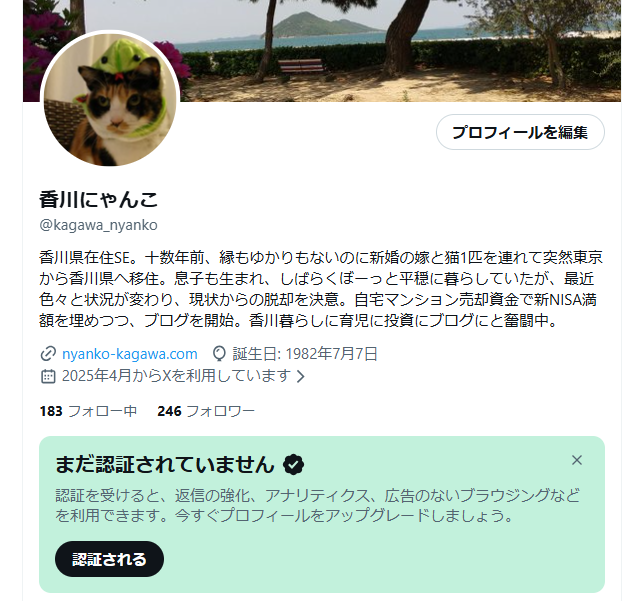Expand the chevron after join date
Image resolution: width=624 pixels, height=601 pixels.
301,377
